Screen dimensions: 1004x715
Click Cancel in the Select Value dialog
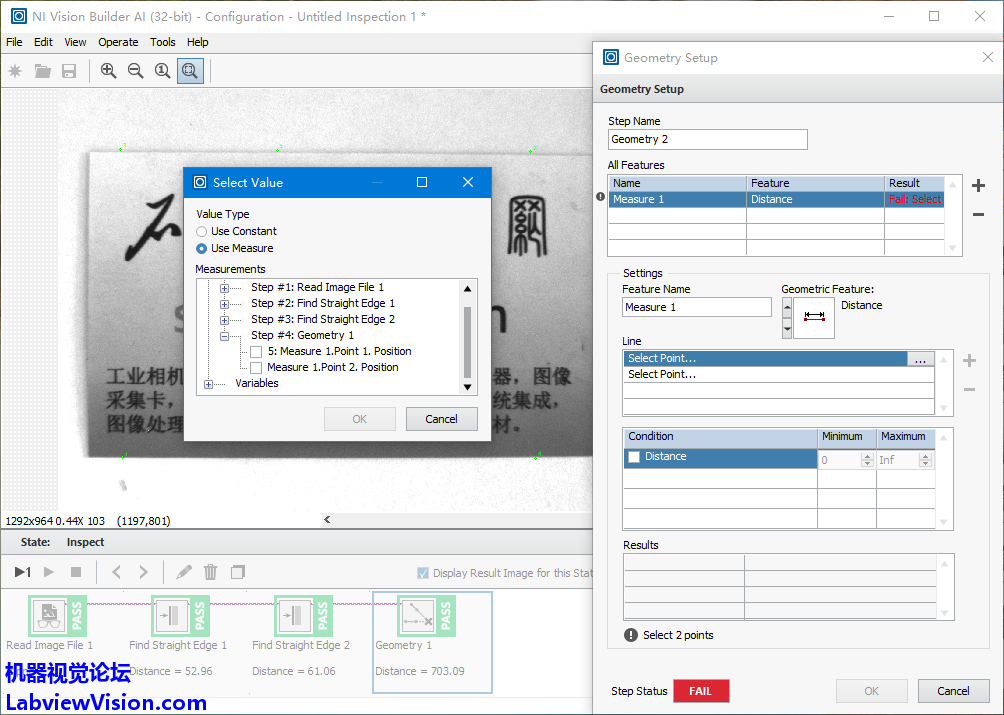tap(442, 419)
